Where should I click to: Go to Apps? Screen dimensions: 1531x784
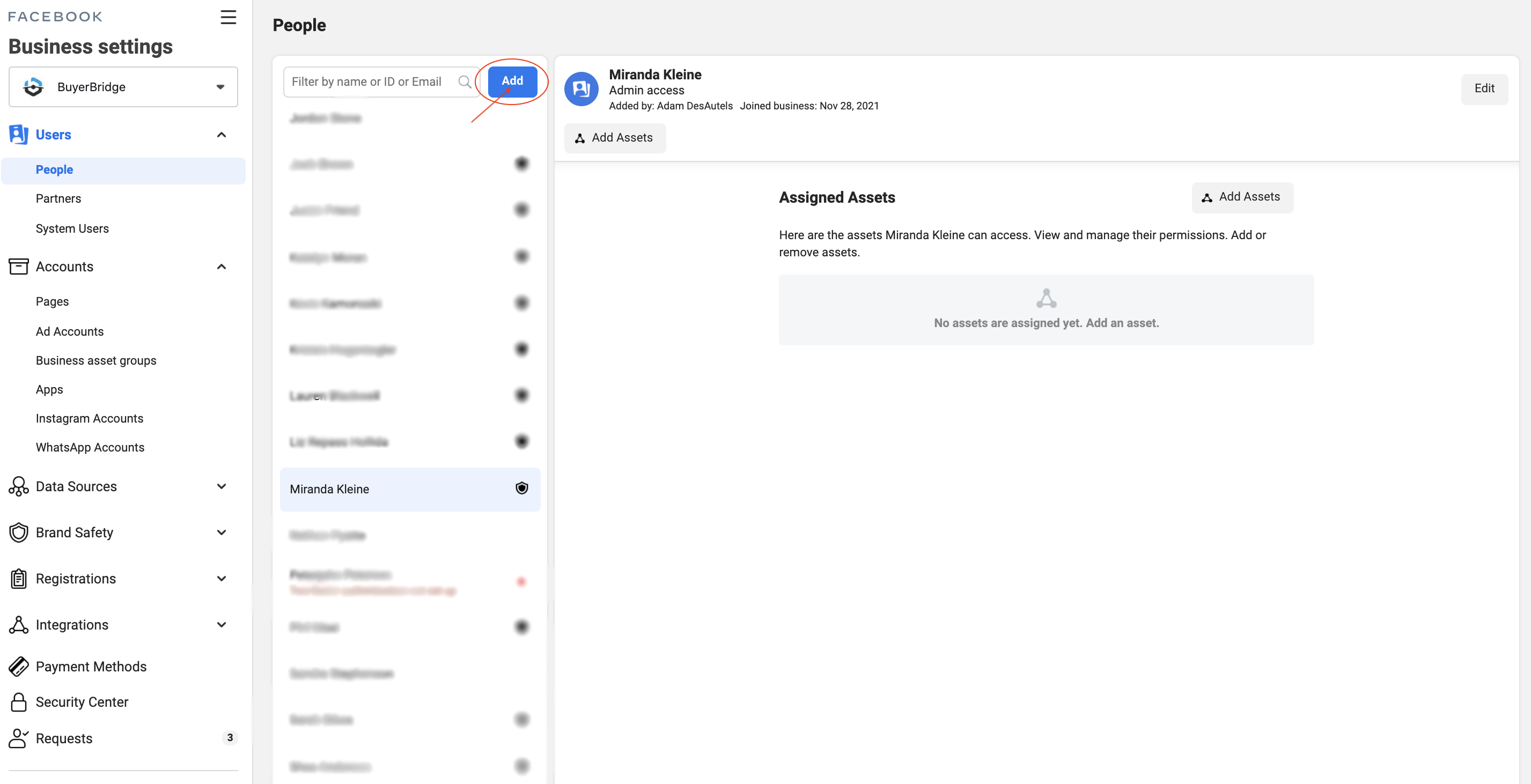click(49, 390)
